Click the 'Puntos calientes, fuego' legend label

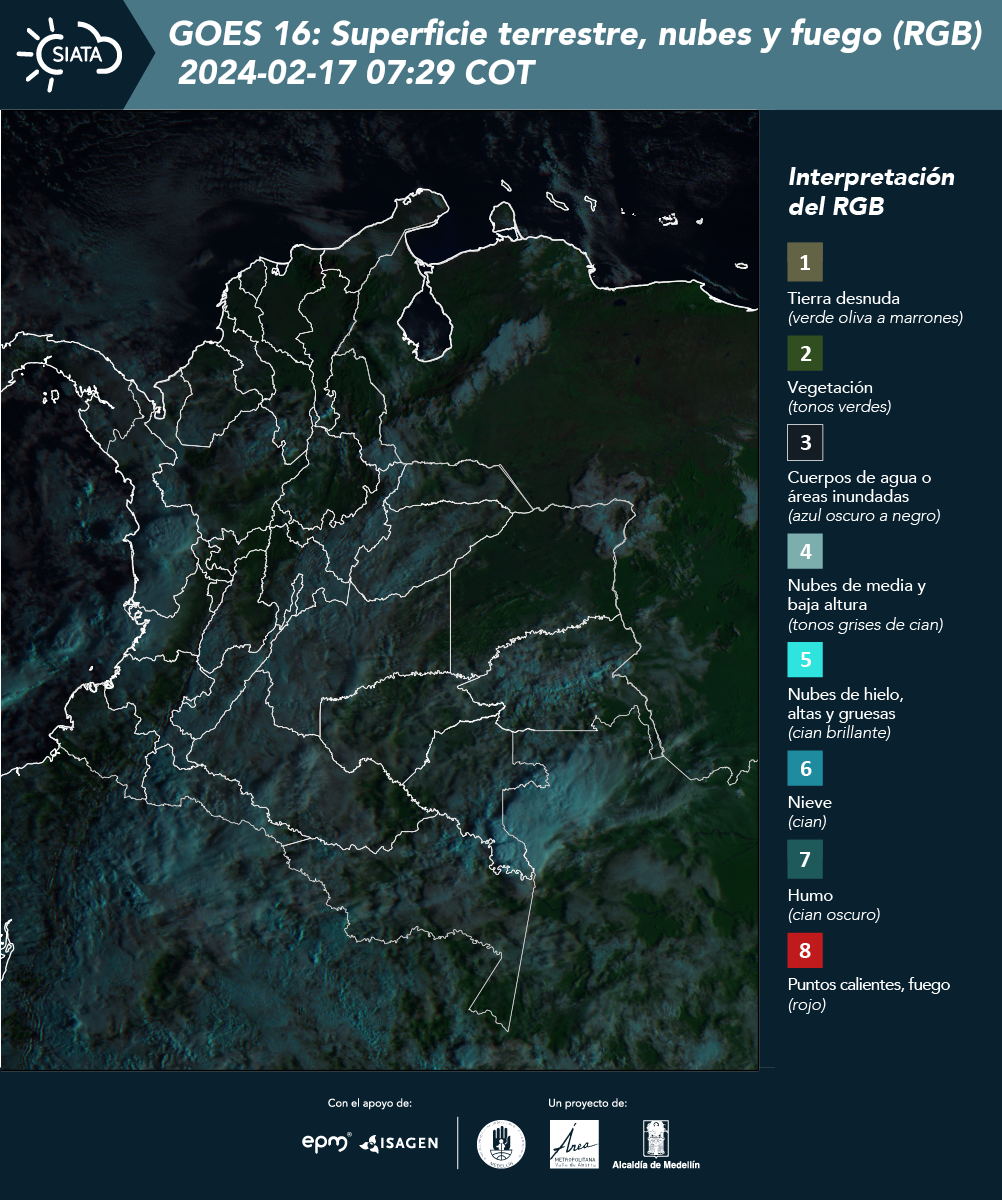(869, 985)
